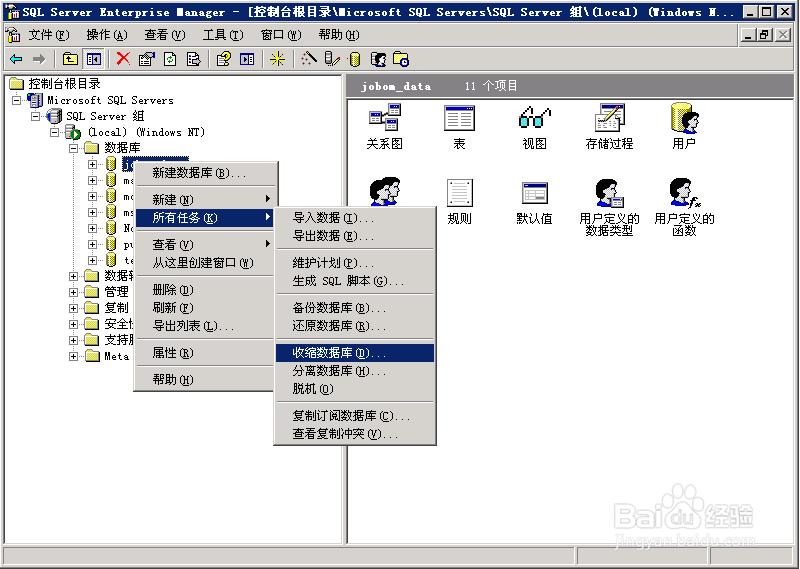Open the 帮助(H) menu in menu bar
The height and width of the screenshot is (569, 800).
pyautogui.click(x=339, y=35)
